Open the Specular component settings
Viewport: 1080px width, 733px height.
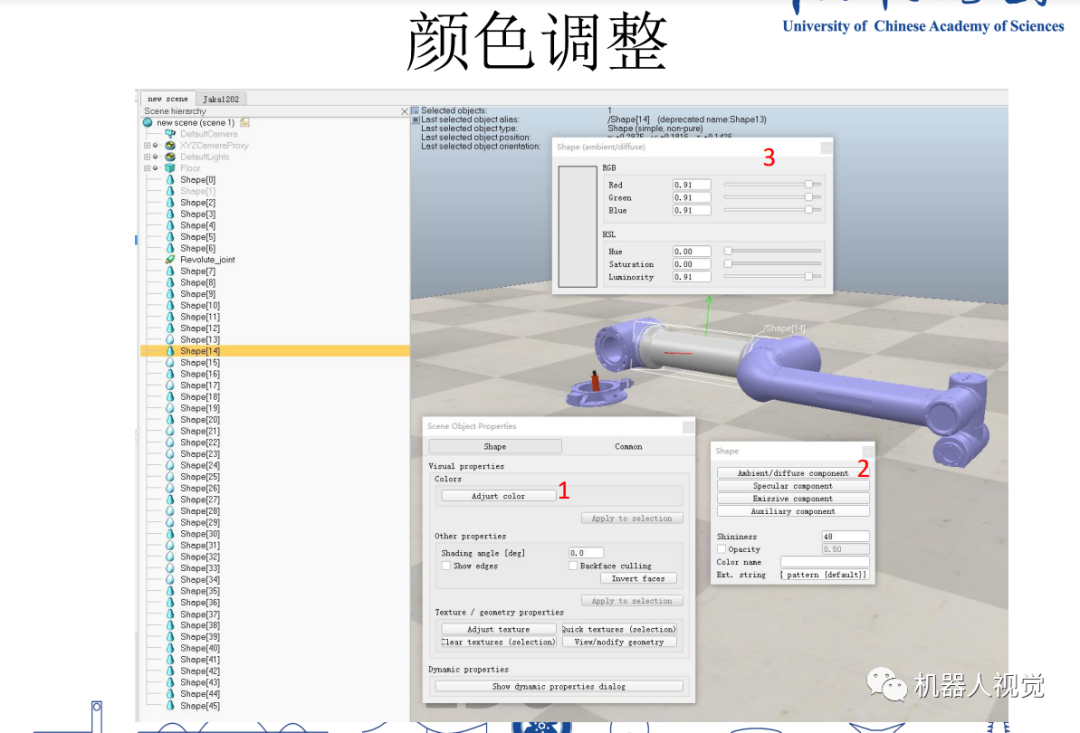coord(792,485)
